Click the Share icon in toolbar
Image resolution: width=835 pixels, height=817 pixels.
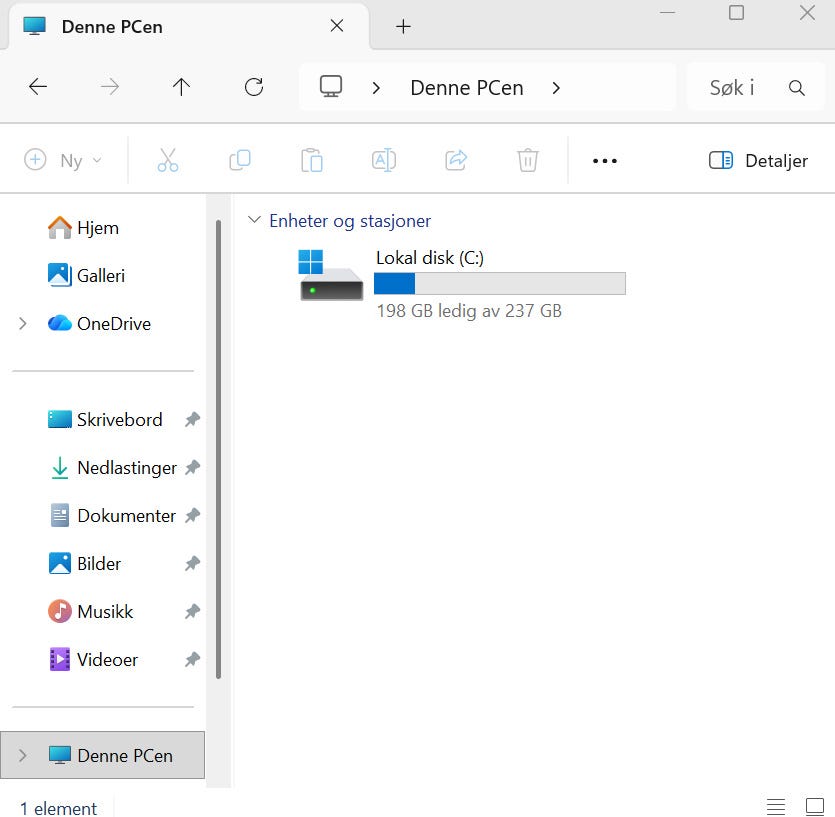pos(456,160)
